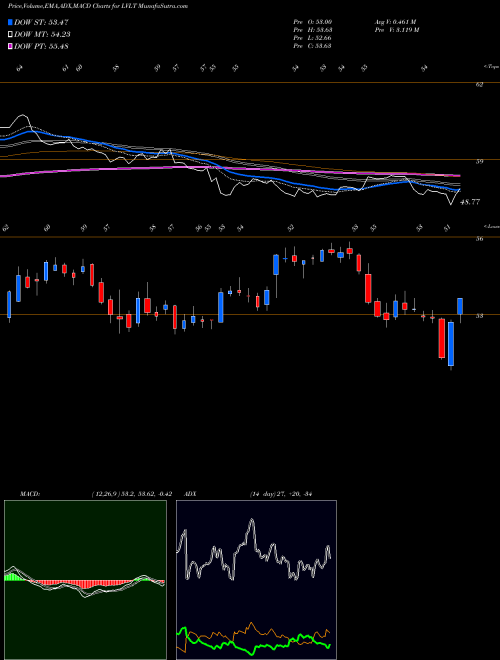This screenshot has height=660, width=500.
Task: Click the Lows marker label
Action: pyautogui.click(x=491, y=227)
